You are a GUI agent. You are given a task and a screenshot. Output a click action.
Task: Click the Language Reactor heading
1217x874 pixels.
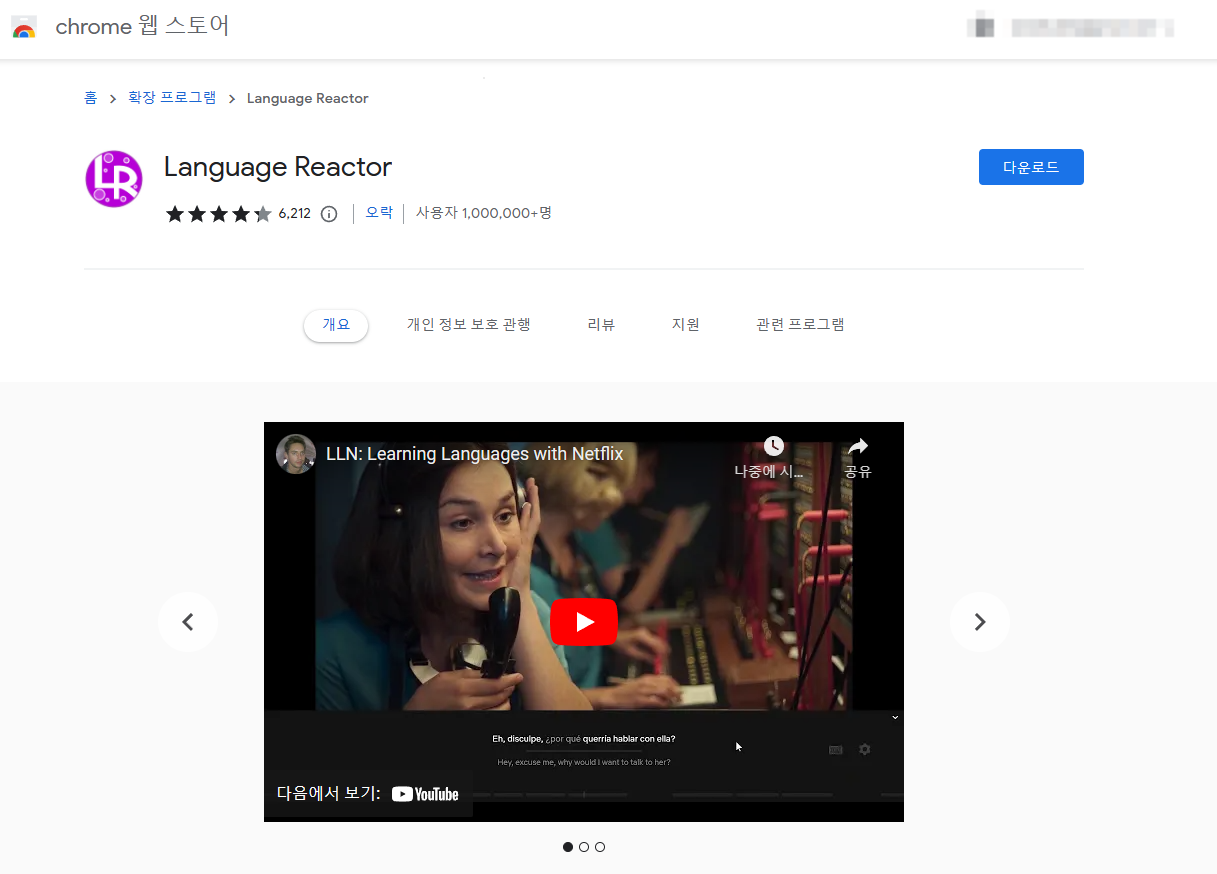pos(278,167)
